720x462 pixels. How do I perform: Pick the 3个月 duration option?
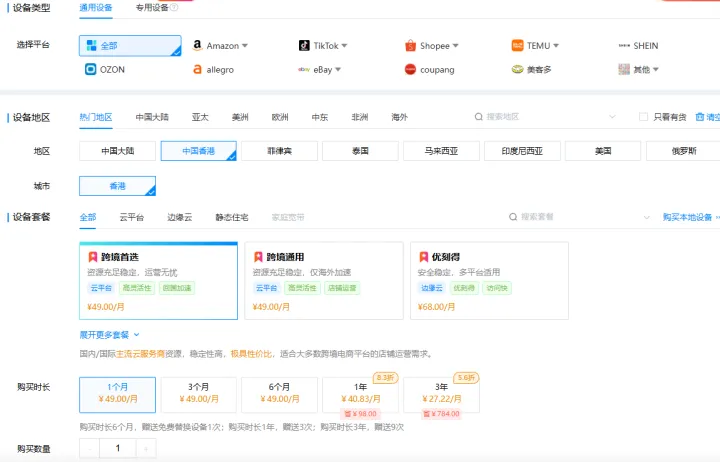(198, 395)
